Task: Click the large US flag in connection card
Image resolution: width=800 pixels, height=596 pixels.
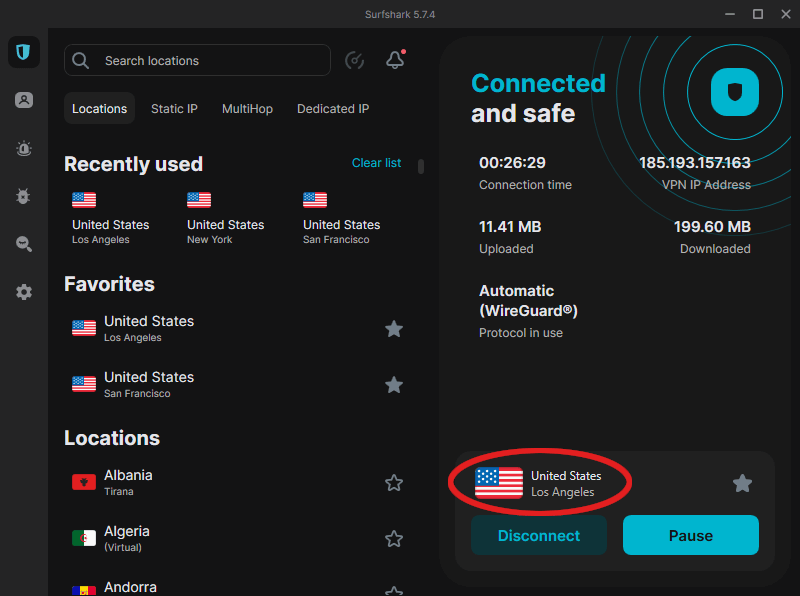Action: click(498, 483)
